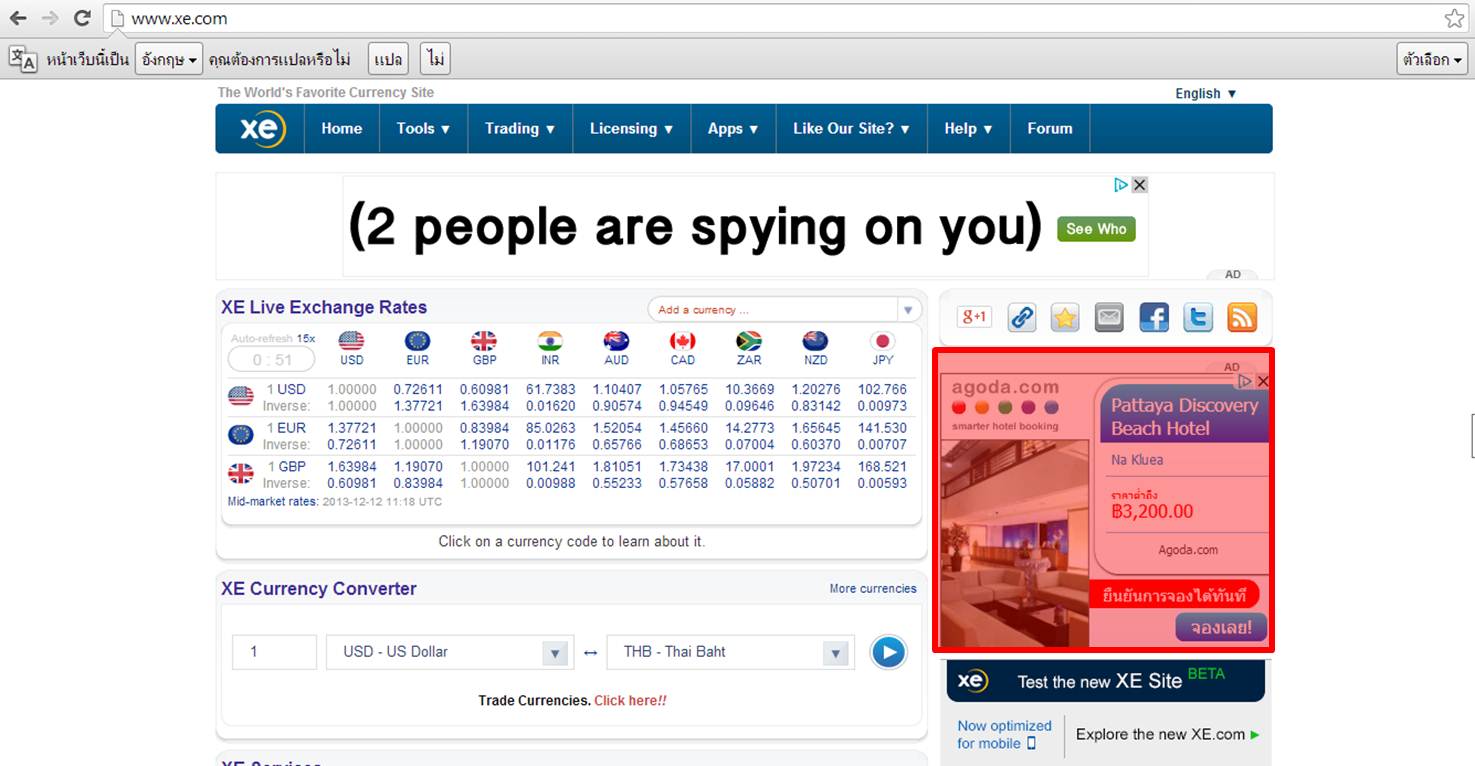Toggle the auto-refresh countdown timer
The height and width of the screenshot is (766, 1475).
[272, 360]
